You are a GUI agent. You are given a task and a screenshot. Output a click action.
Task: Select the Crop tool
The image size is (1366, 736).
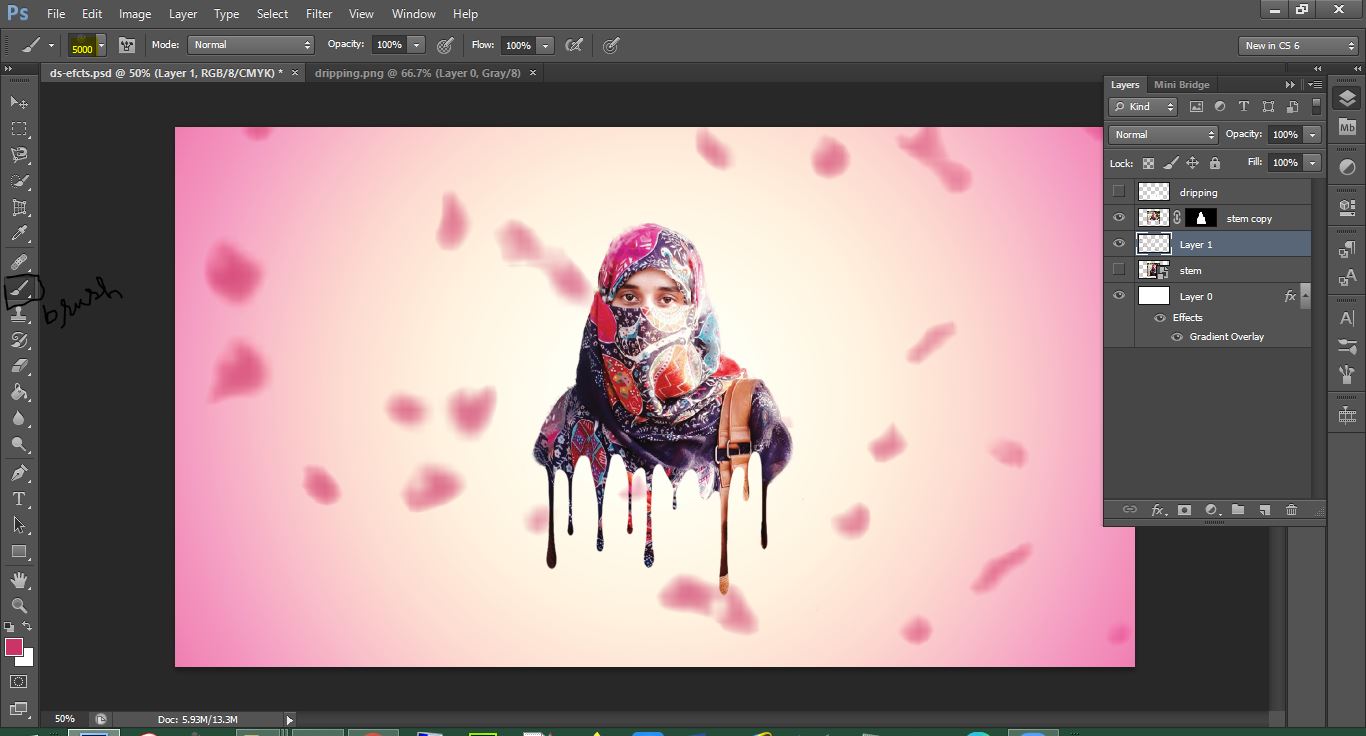click(x=19, y=207)
